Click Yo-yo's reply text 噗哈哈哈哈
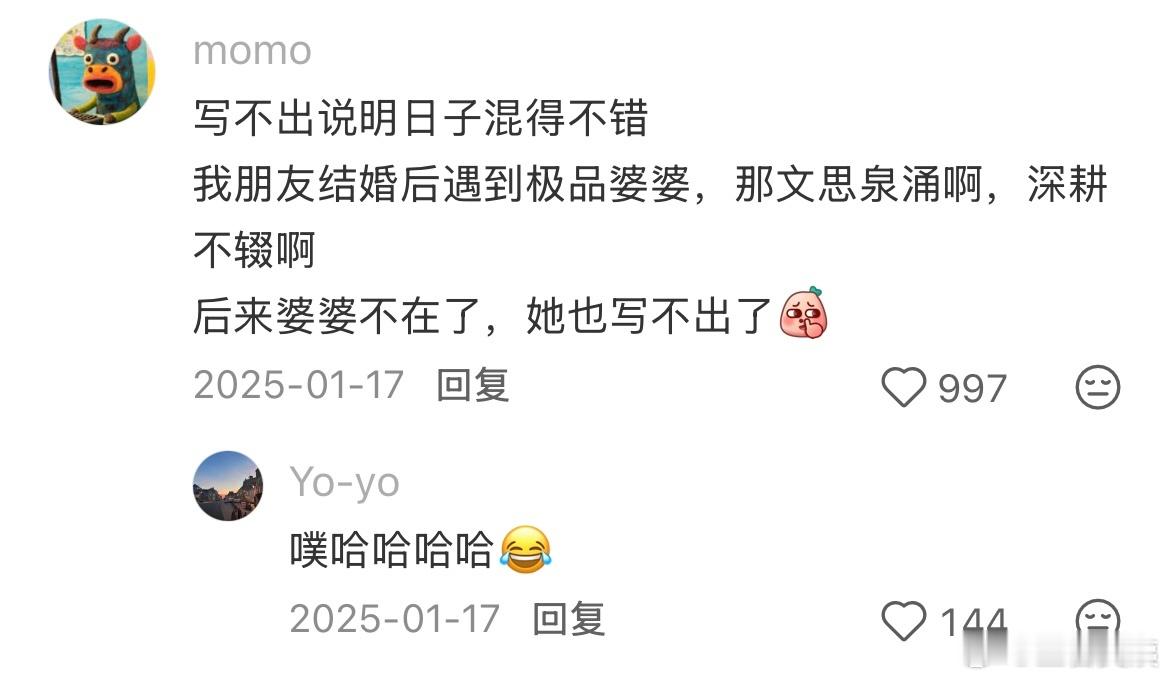The image size is (1169, 680). 391,550
